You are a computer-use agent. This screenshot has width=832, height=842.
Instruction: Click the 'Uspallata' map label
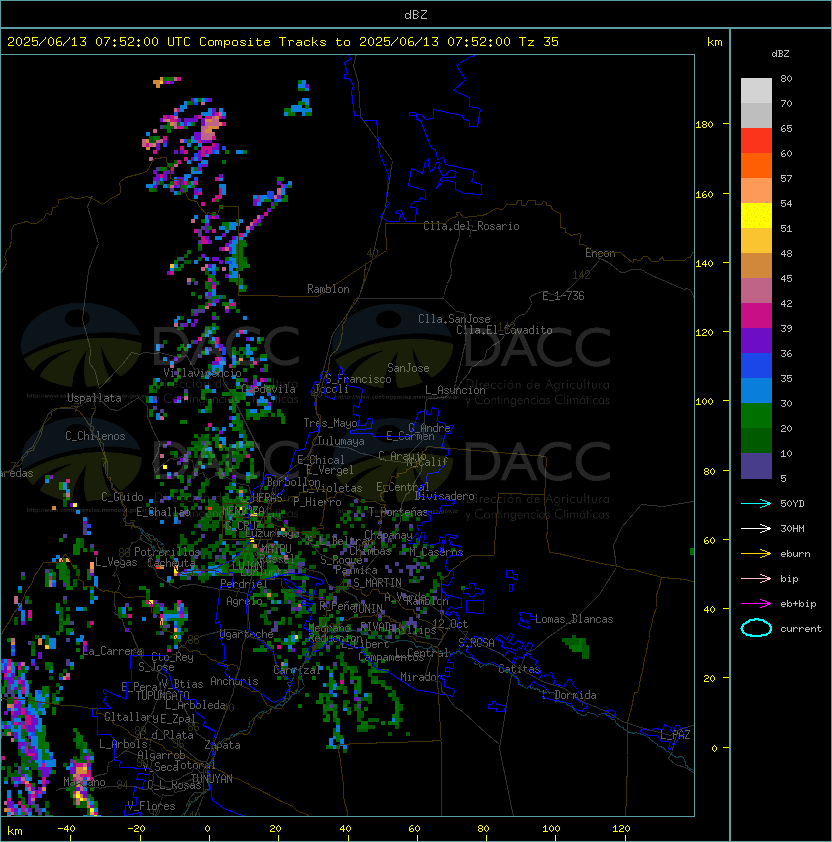tap(94, 398)
